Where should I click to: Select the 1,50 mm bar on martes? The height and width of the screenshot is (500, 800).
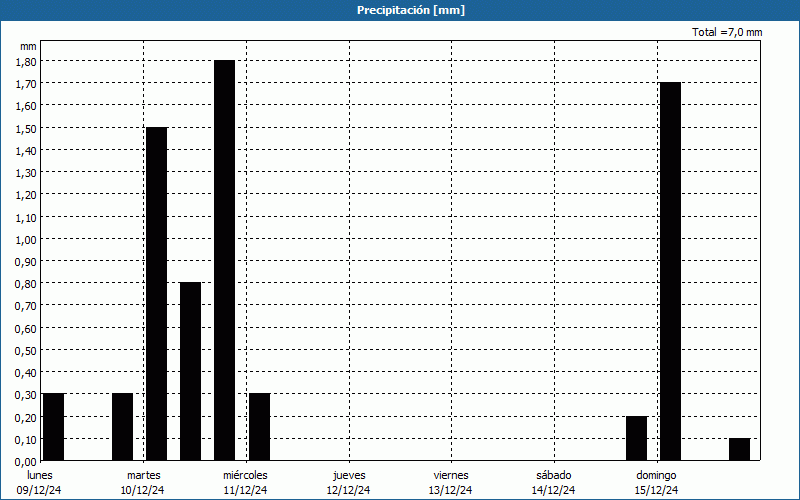(x=157, y=294)
